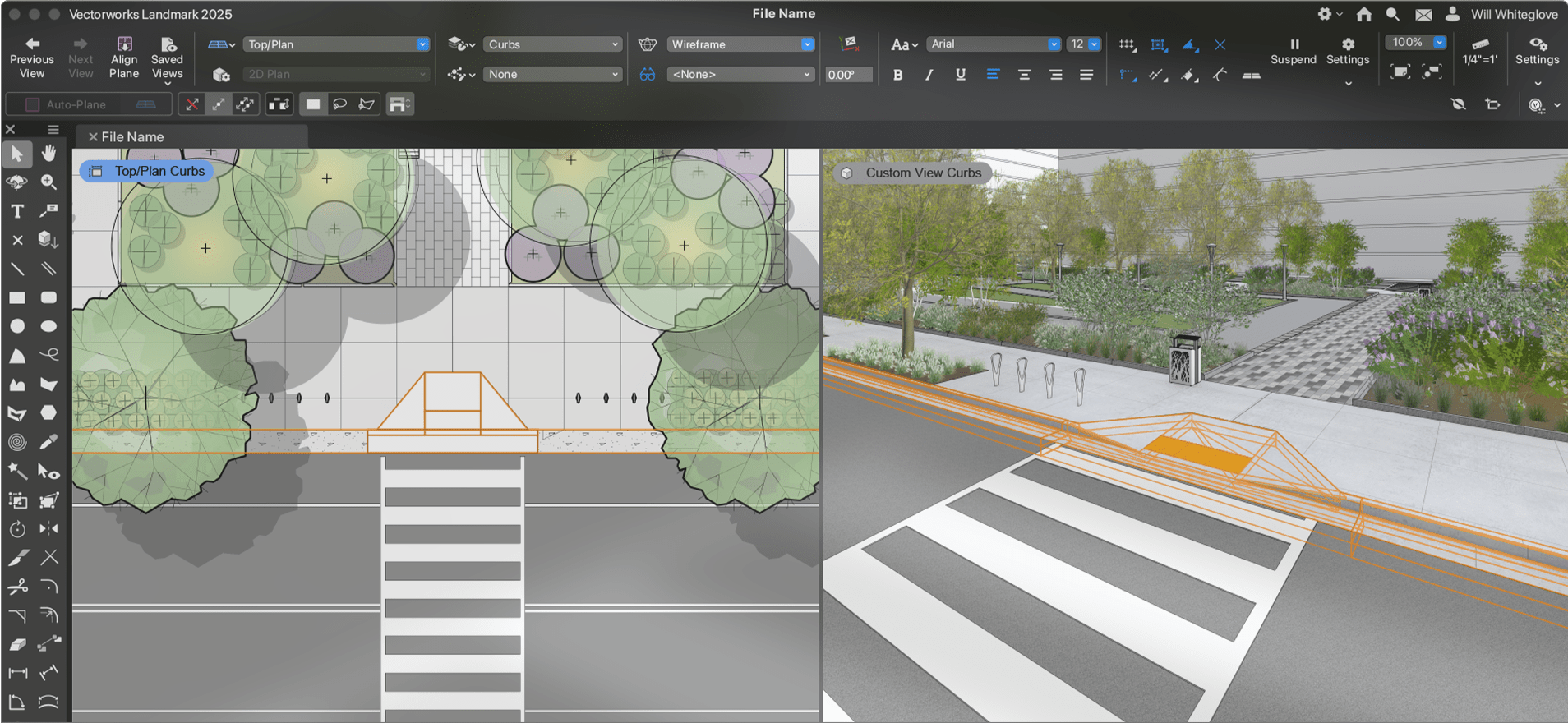Select the Spiral tool
This screenshot has width=1568, height=723.
pos(16,442)
